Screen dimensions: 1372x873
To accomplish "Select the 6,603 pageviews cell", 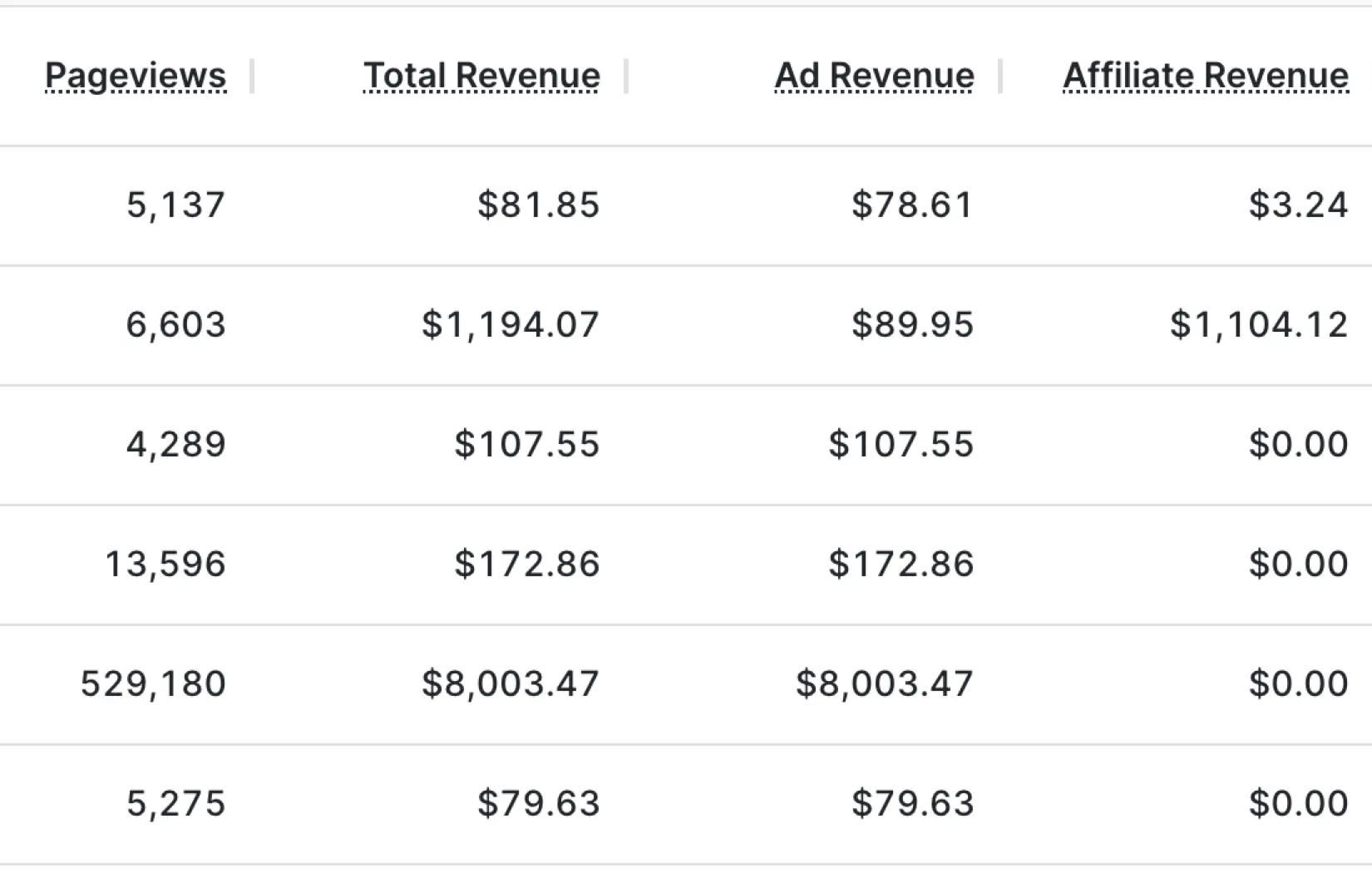I will point(176,324).
